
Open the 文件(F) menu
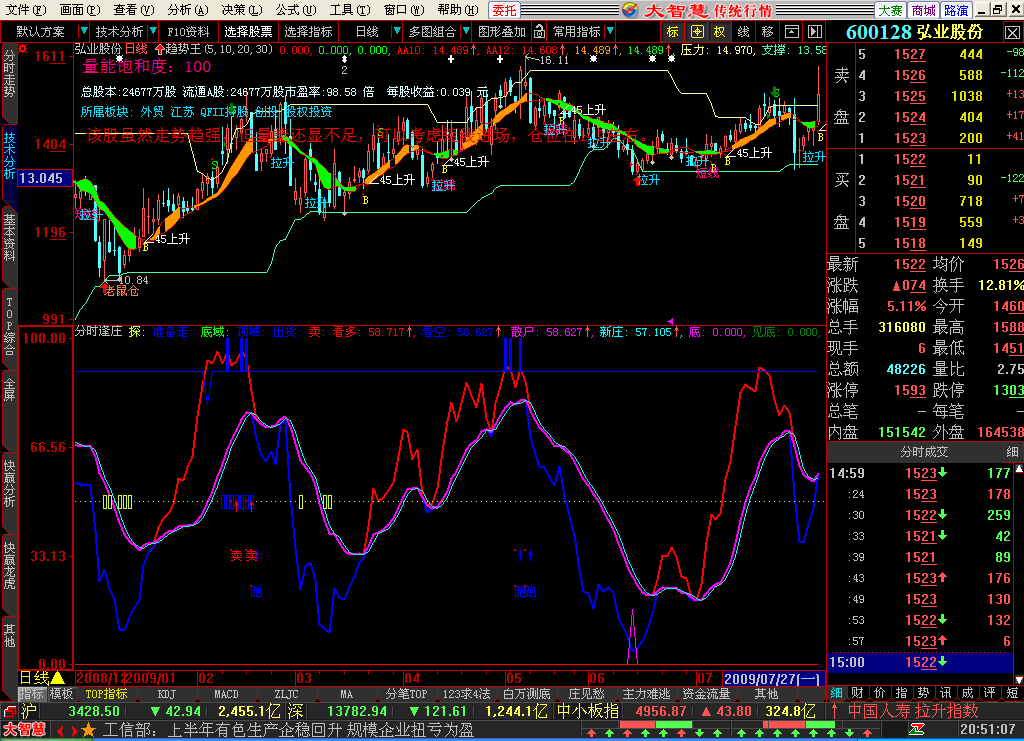(x=26, y=10)
